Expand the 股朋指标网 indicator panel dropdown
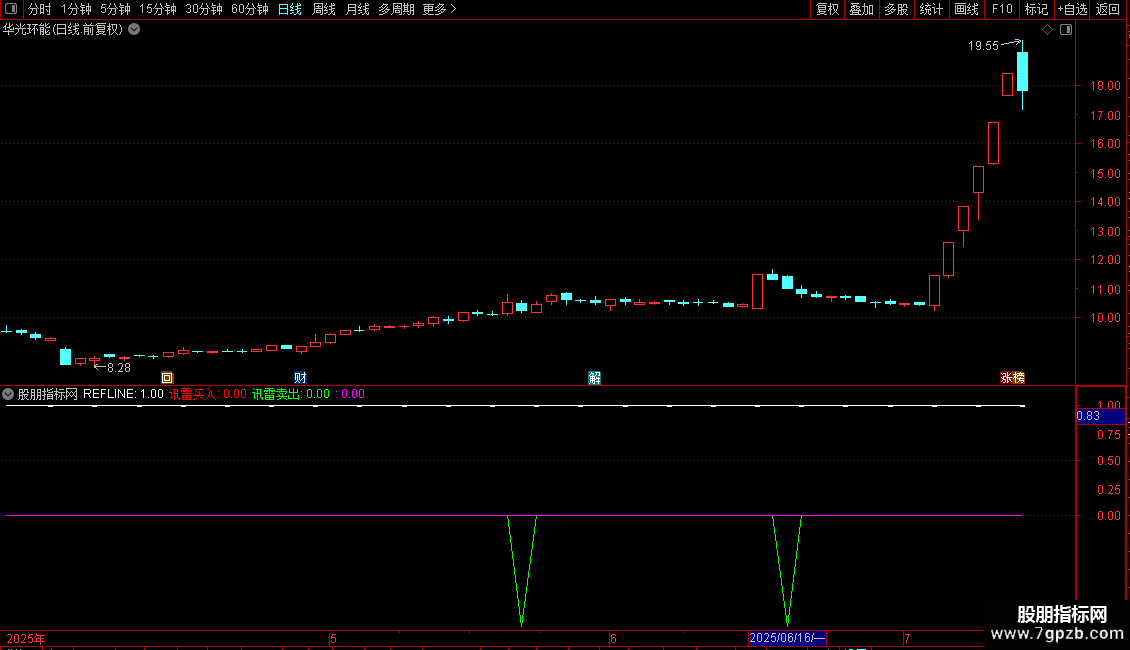Image resolution: width=1130 pixels, height=650 pixels. click(x=9, y=394)
